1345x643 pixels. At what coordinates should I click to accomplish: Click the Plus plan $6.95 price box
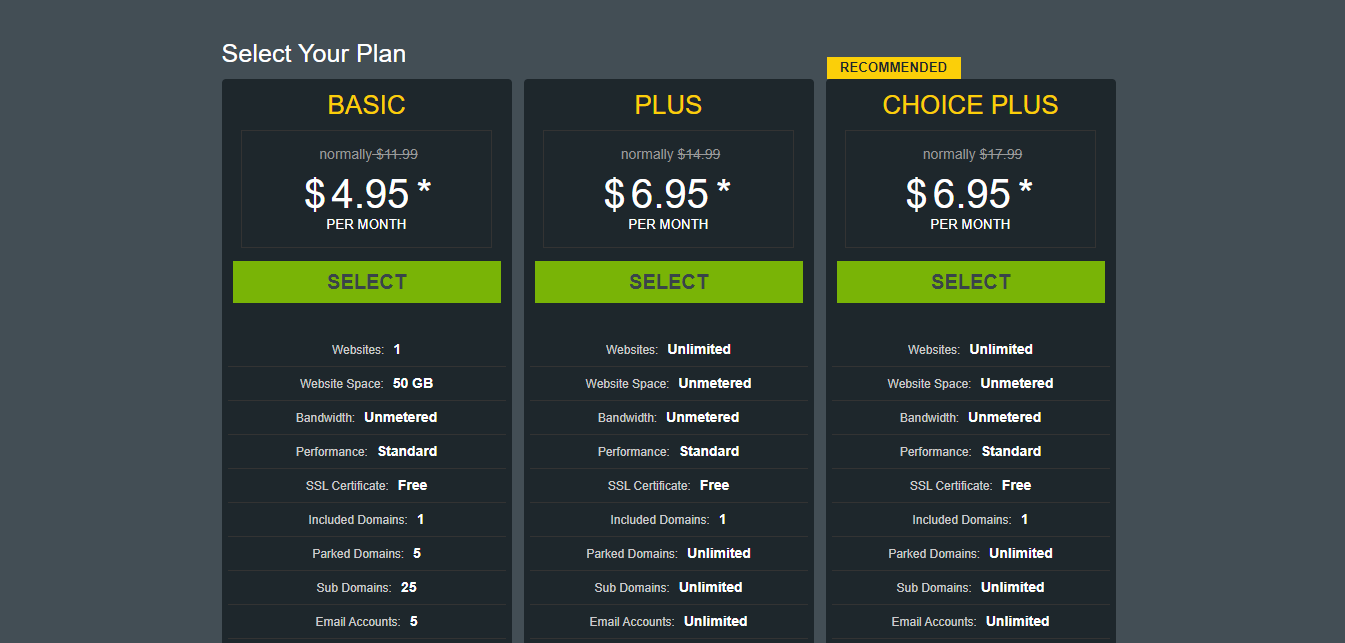669,189
